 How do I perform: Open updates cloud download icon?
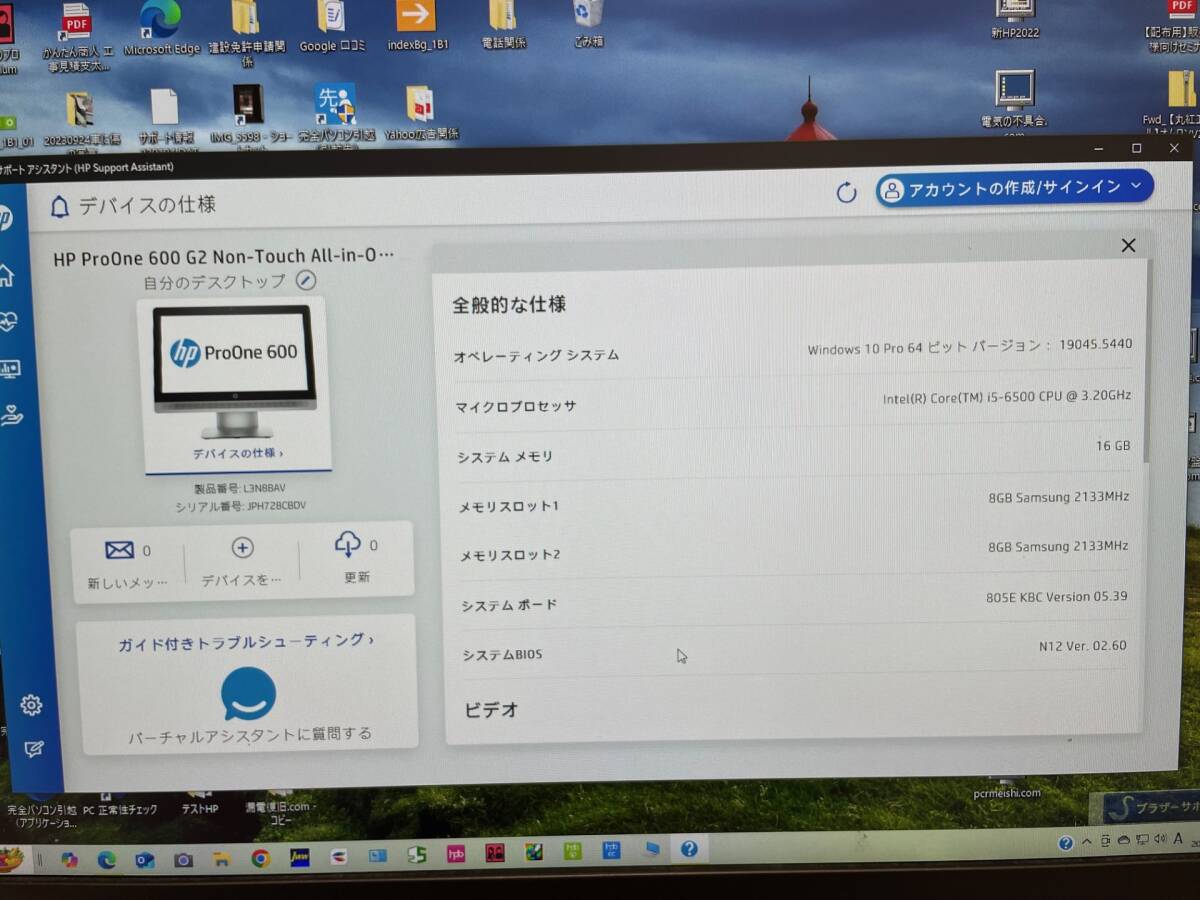(x=347, y=544)
